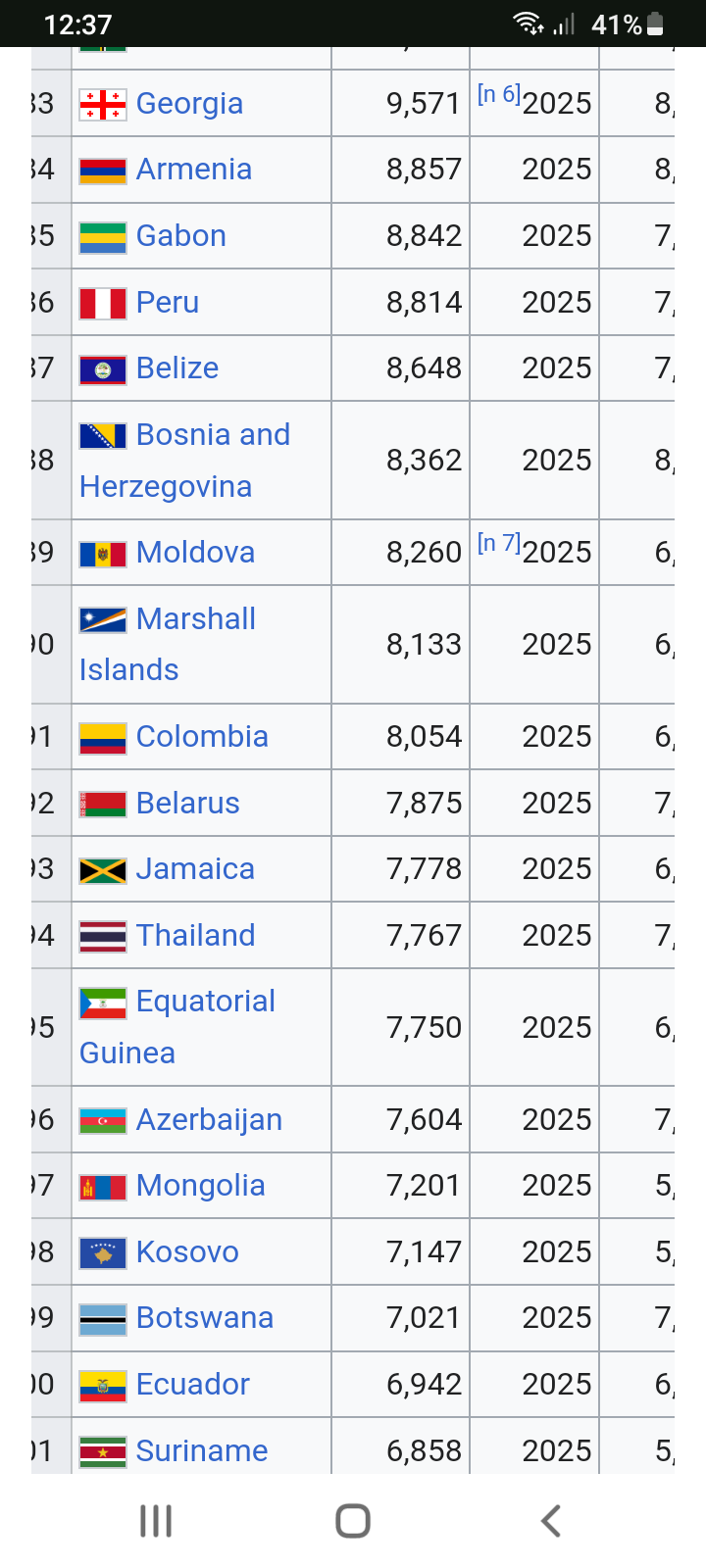The height and width of the screenshot is (1568, 706).
Task: Tap the Moldova flag icon
Action: coord(103,554)
